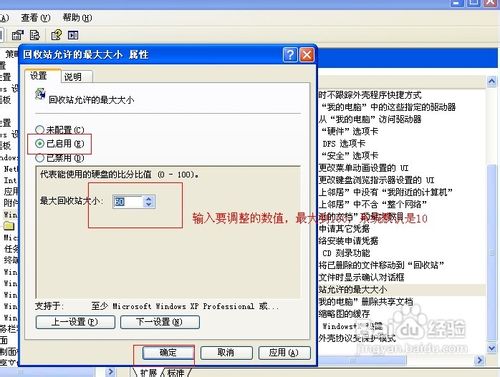Click the vertical scrollbar thumb in policy list
The width and height of the screenshot is (500, 377).
[492, 253]
